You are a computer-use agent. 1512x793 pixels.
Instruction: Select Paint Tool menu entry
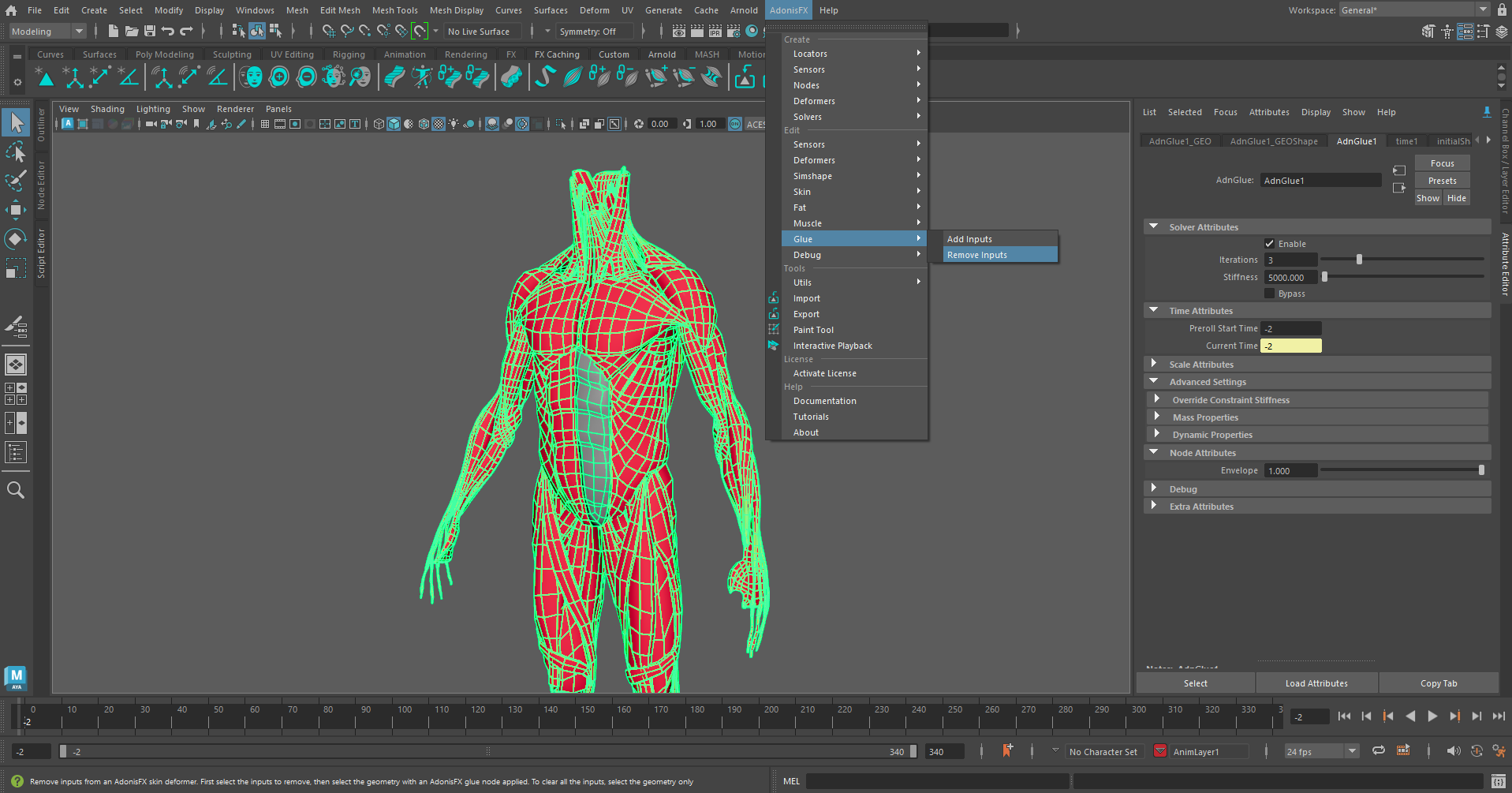(854, 330)
